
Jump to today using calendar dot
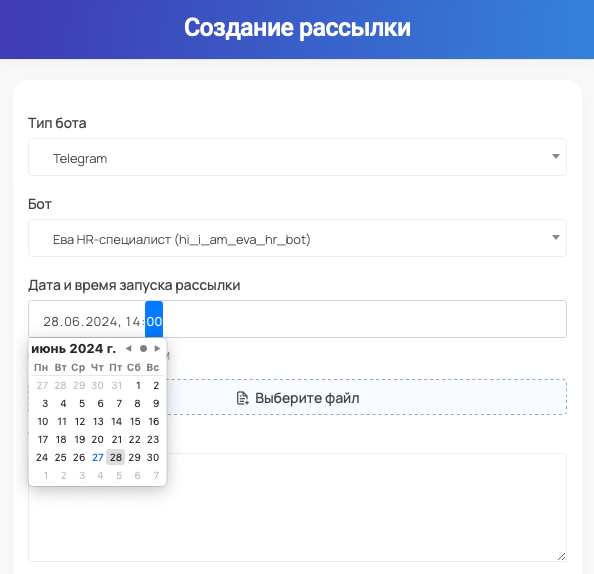pyautogui.click(x=143, y=349)
